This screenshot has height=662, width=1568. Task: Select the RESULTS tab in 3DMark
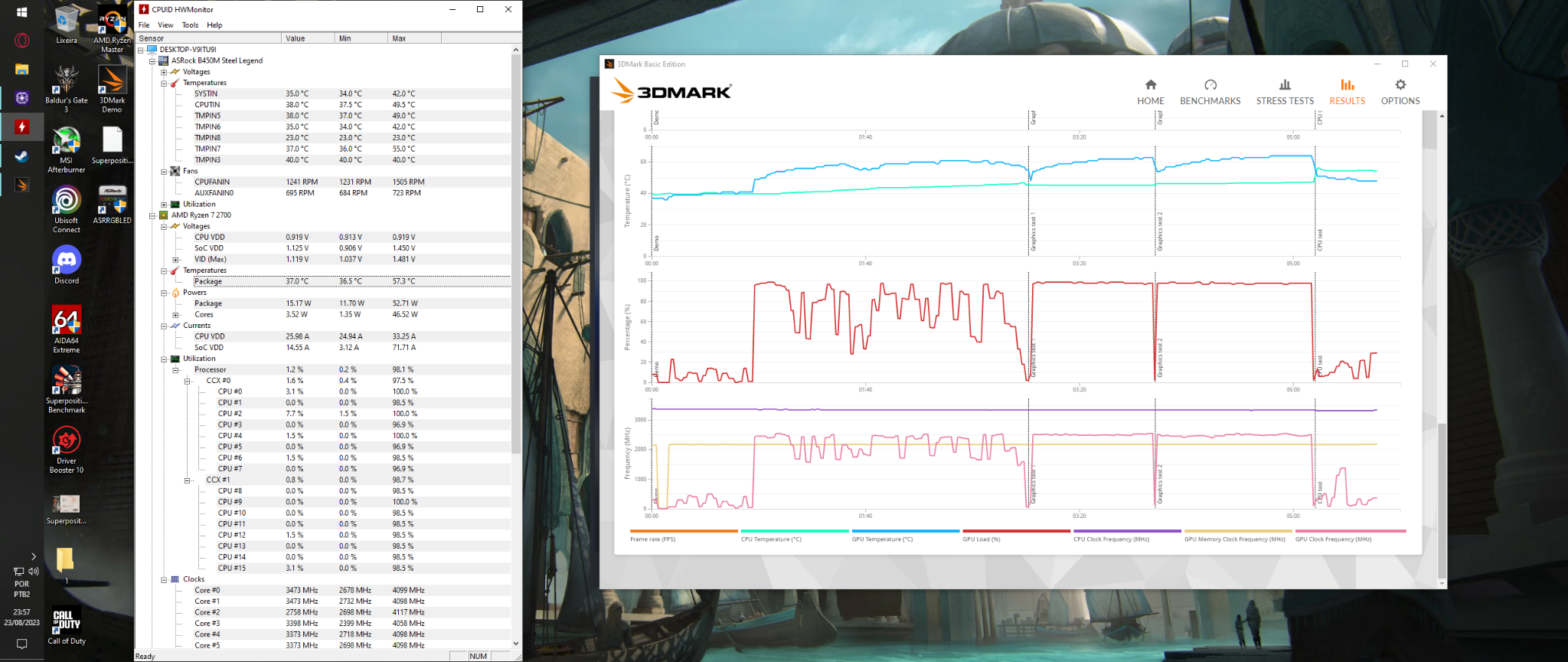coord(1347,92)
